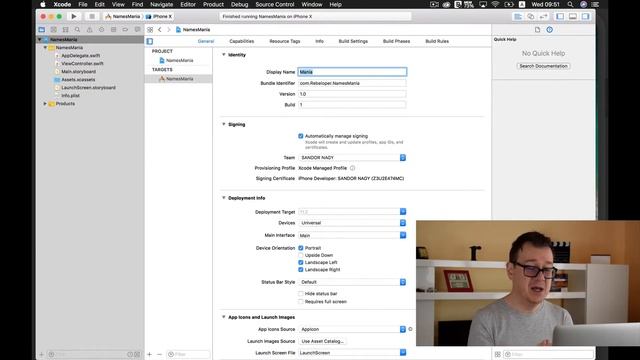
Task: Click Search Documentation button
Action: click(543, 66)
